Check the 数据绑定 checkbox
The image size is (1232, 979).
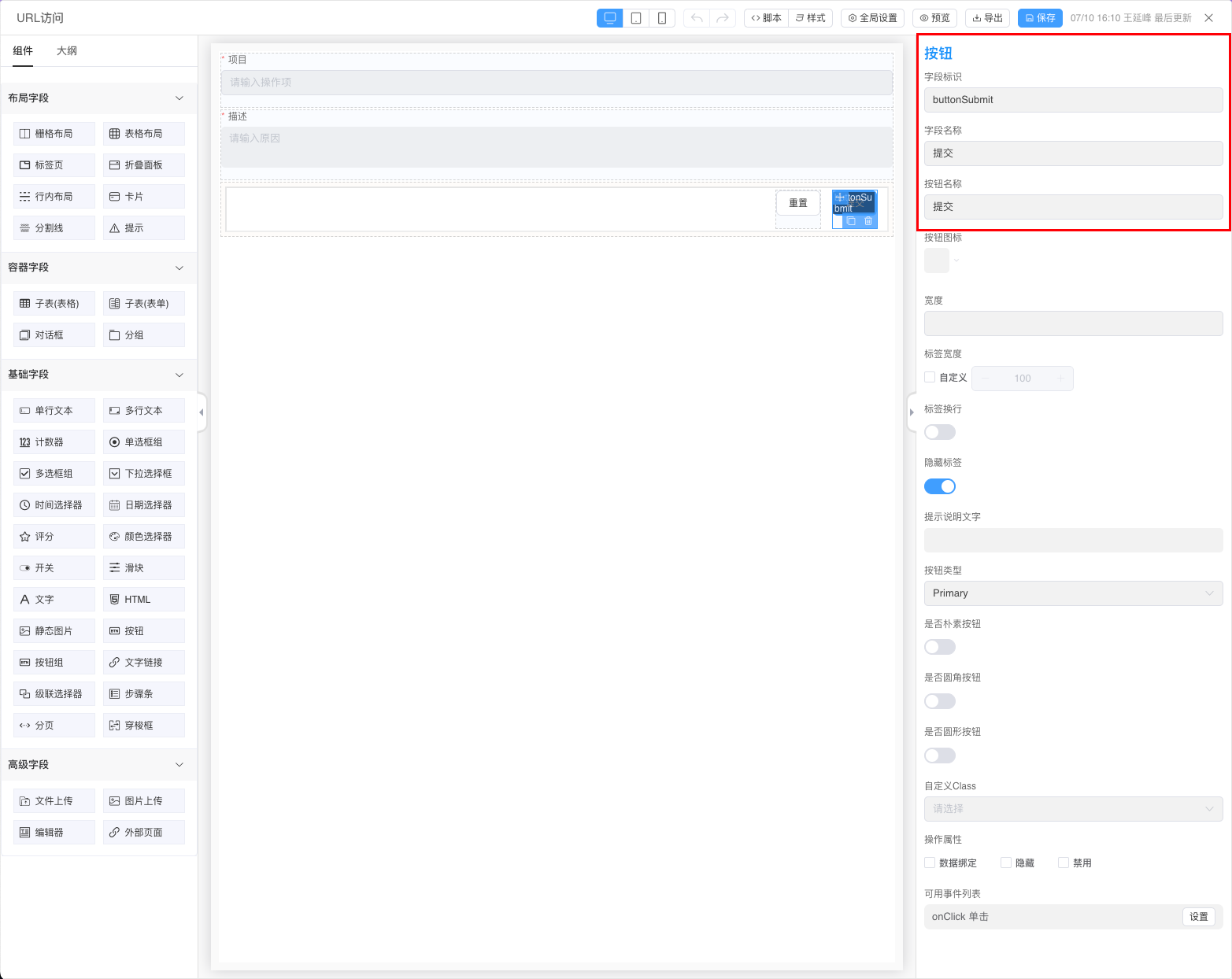click(930, 863)
